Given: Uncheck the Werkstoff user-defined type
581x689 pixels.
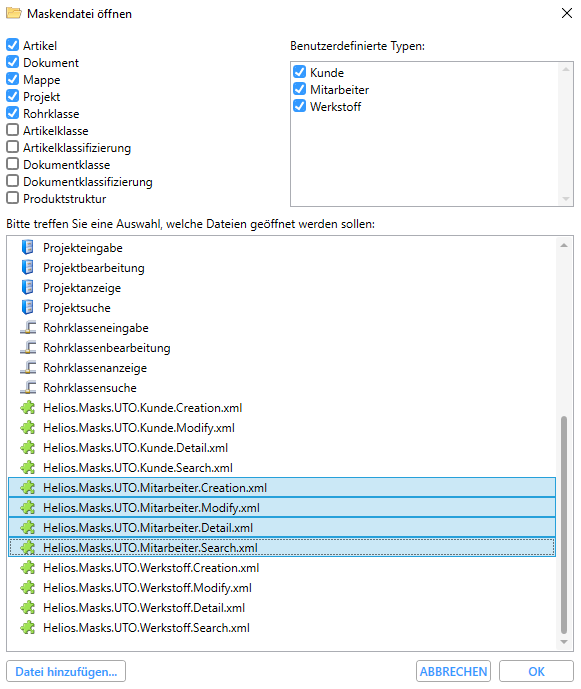Looking at the screenshot, I should pos(300,106).
